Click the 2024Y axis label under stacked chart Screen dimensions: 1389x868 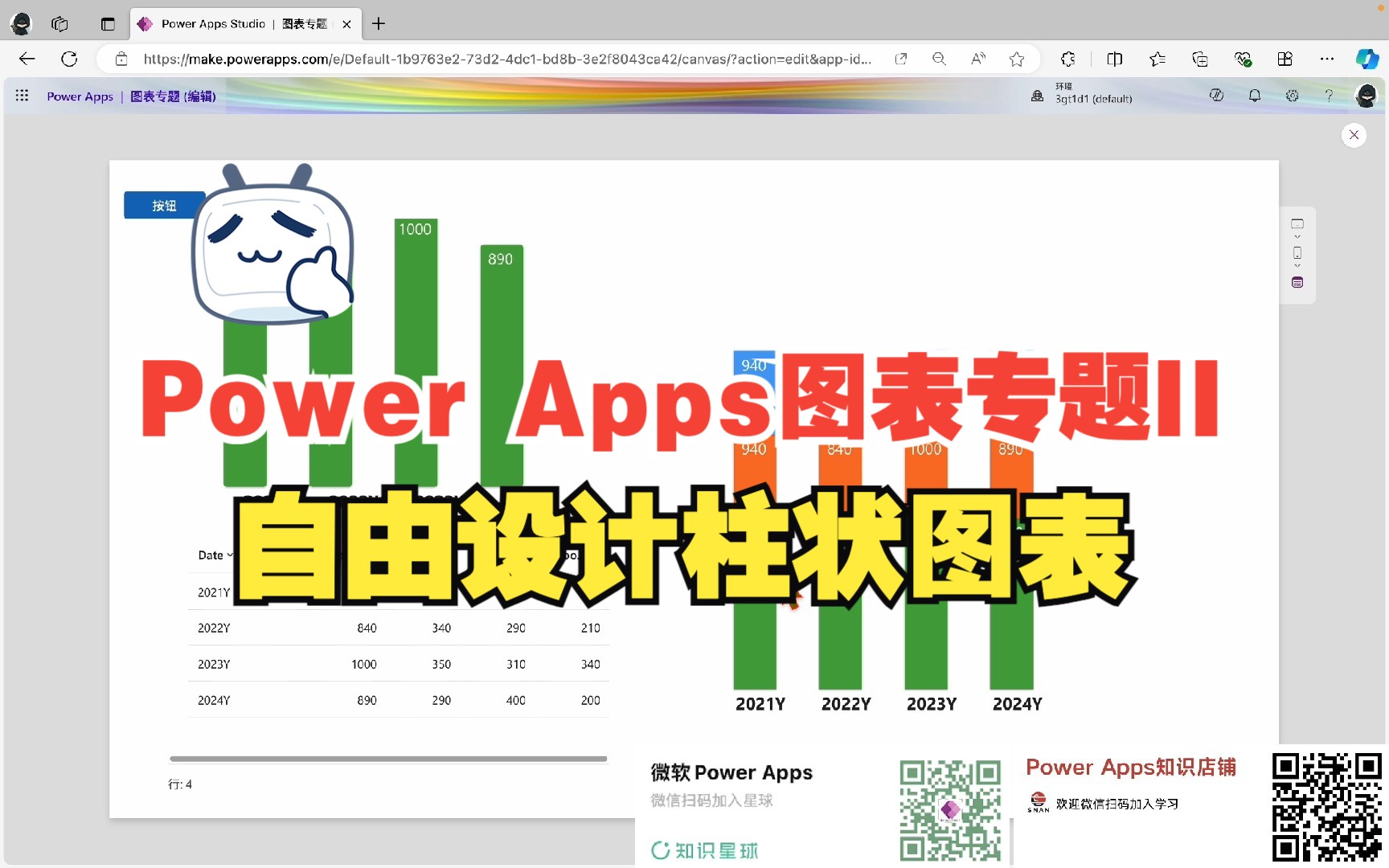coord(1018,704)
